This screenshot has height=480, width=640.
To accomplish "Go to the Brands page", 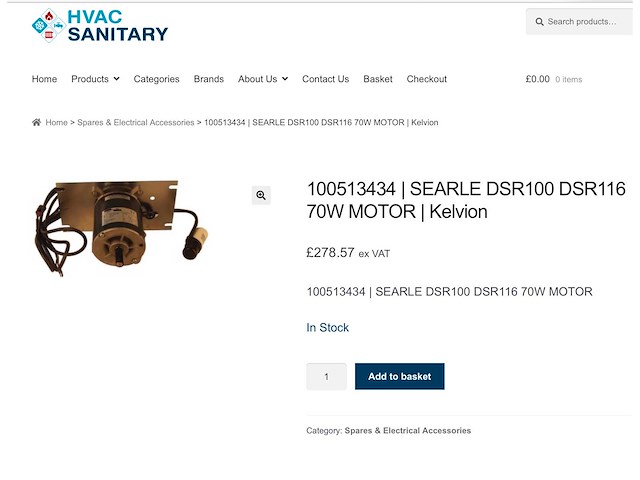I will [x=209, y=79].
